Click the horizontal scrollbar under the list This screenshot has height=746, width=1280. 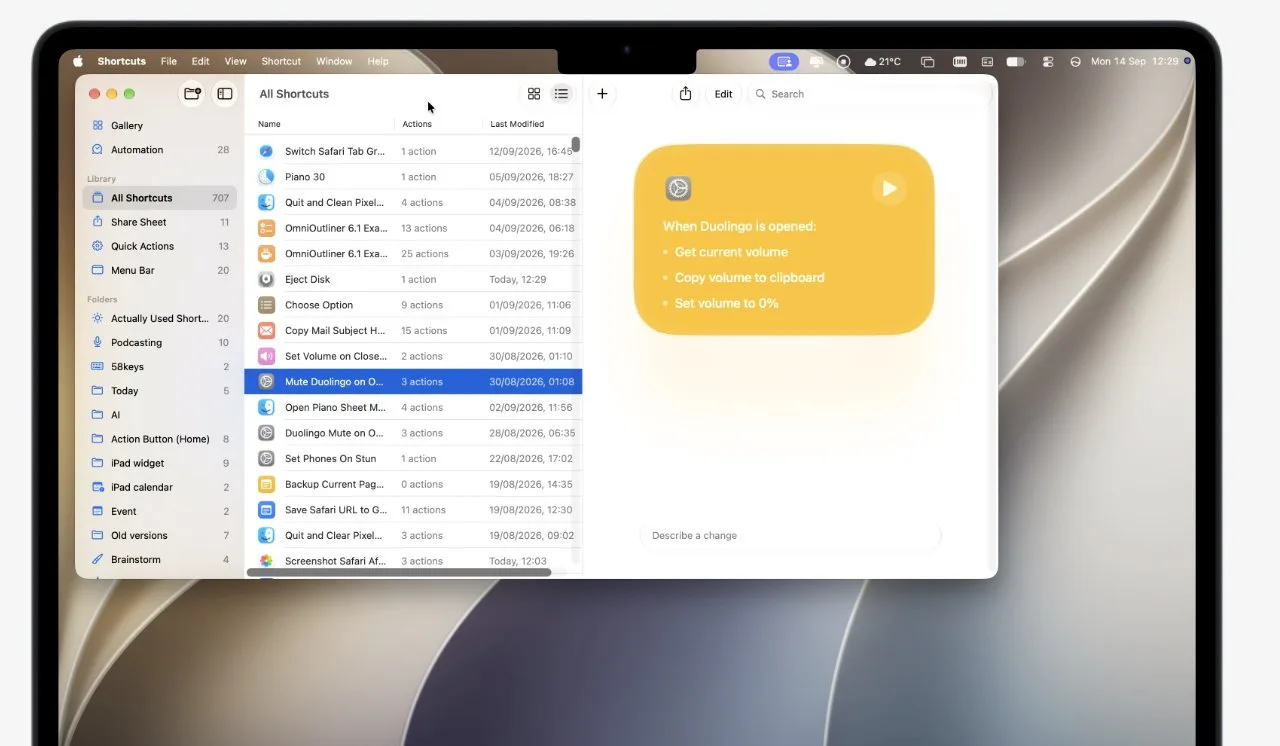click(x=399, y=572)
